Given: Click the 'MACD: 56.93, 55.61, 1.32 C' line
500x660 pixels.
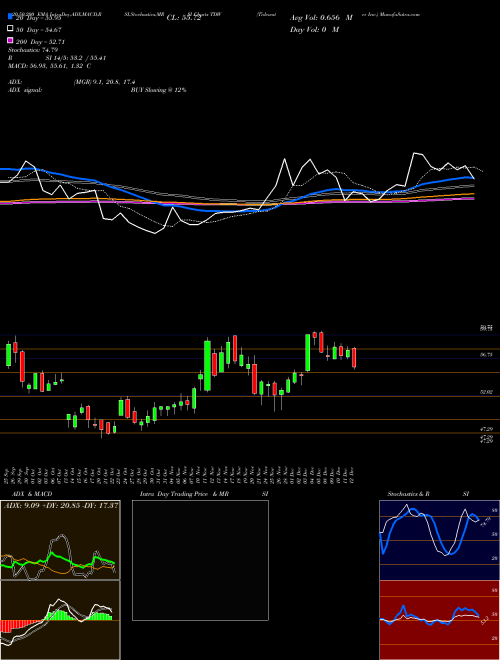Looking at the screenshot, I should point(50,66).
